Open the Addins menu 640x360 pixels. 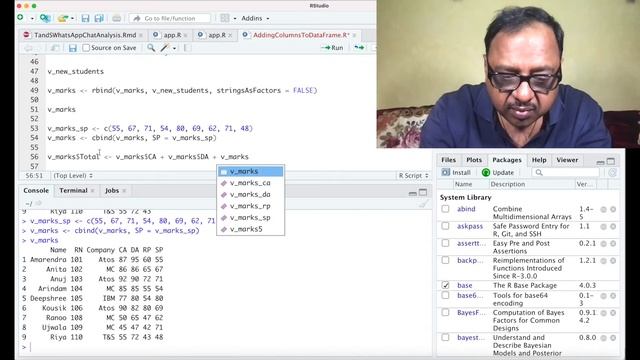coord(255,18)
